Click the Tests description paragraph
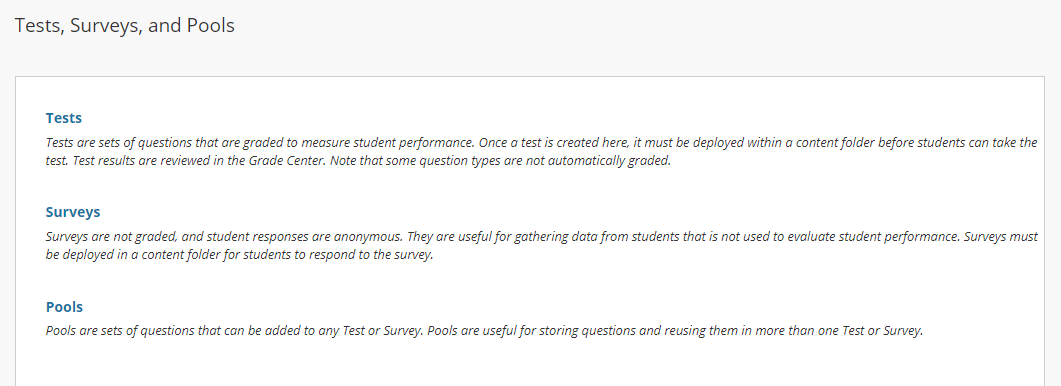Image resolution: width=1061 pixels, height=386 pixels. [x=541, y=153]
